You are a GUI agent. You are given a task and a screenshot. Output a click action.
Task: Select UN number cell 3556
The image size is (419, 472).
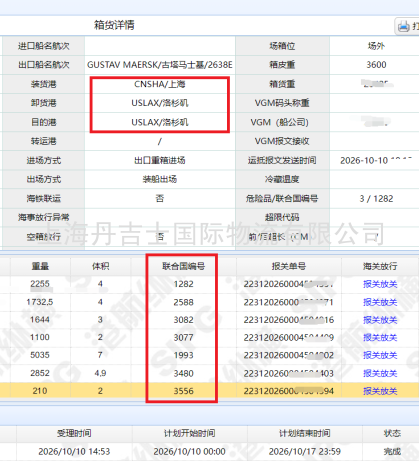[x=183, y=391]
